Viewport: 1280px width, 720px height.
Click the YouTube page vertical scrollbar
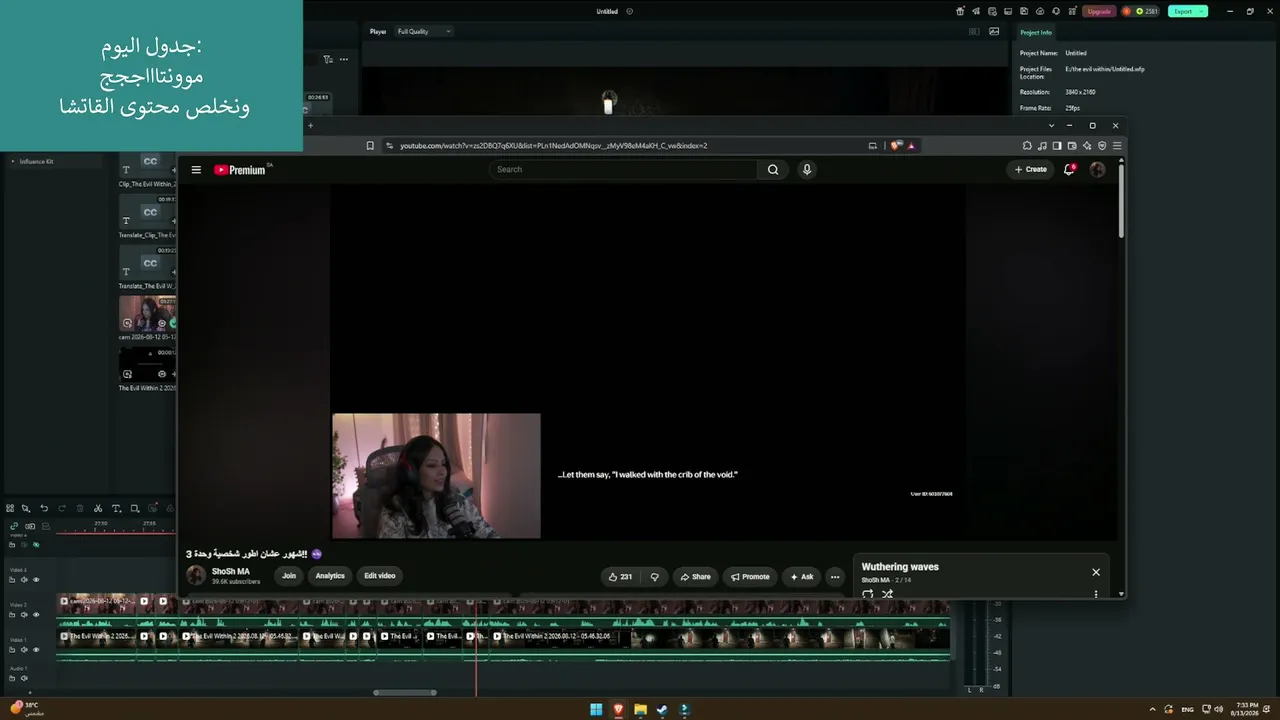click(1121, 200)
